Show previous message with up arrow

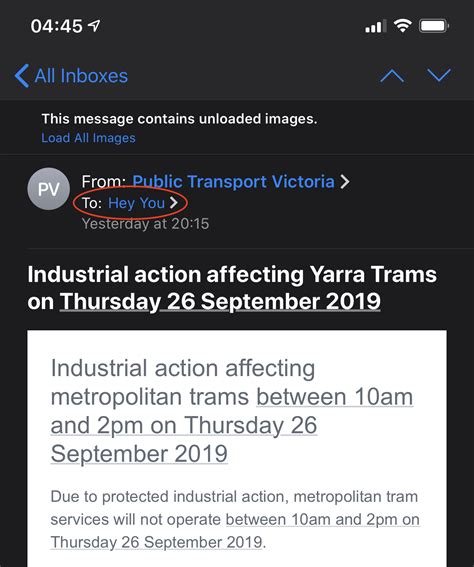coord(392,76)
